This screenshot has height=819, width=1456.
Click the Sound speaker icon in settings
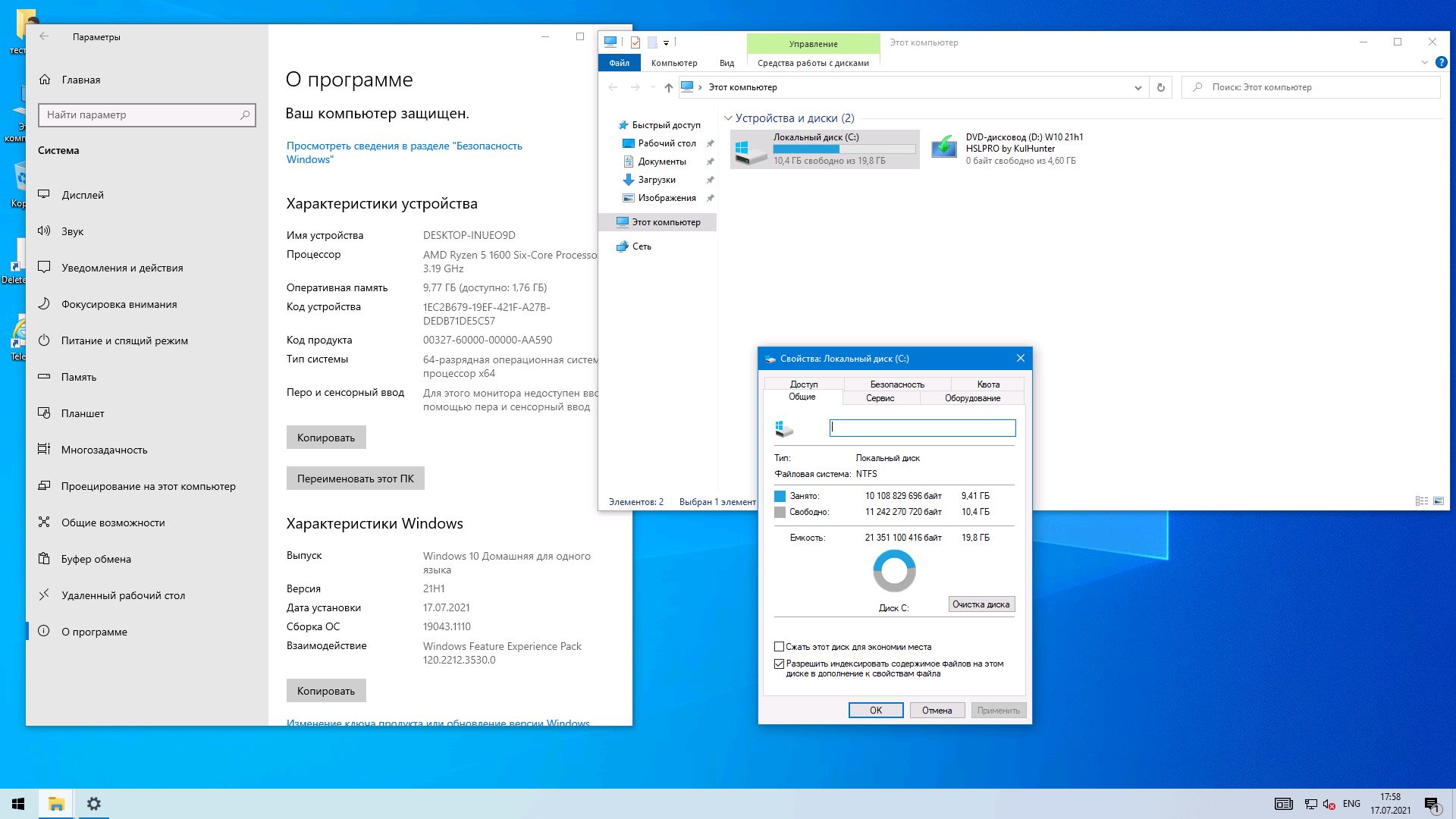(44, 231)
